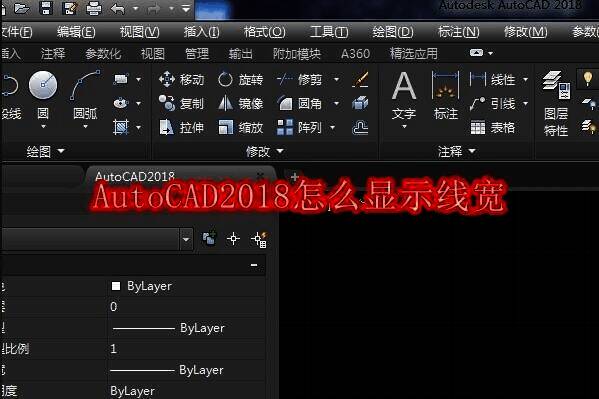Open the 视图(V) menu

point(139,32)
